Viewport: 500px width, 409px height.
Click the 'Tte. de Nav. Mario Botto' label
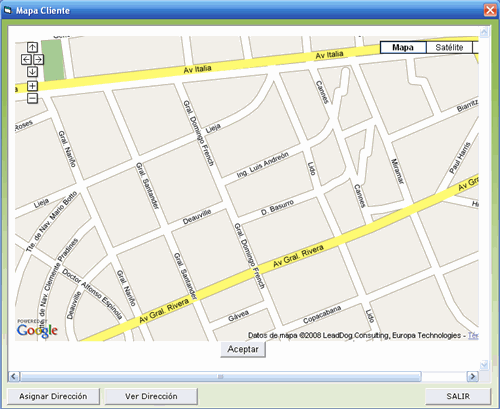tap(52, 221)
